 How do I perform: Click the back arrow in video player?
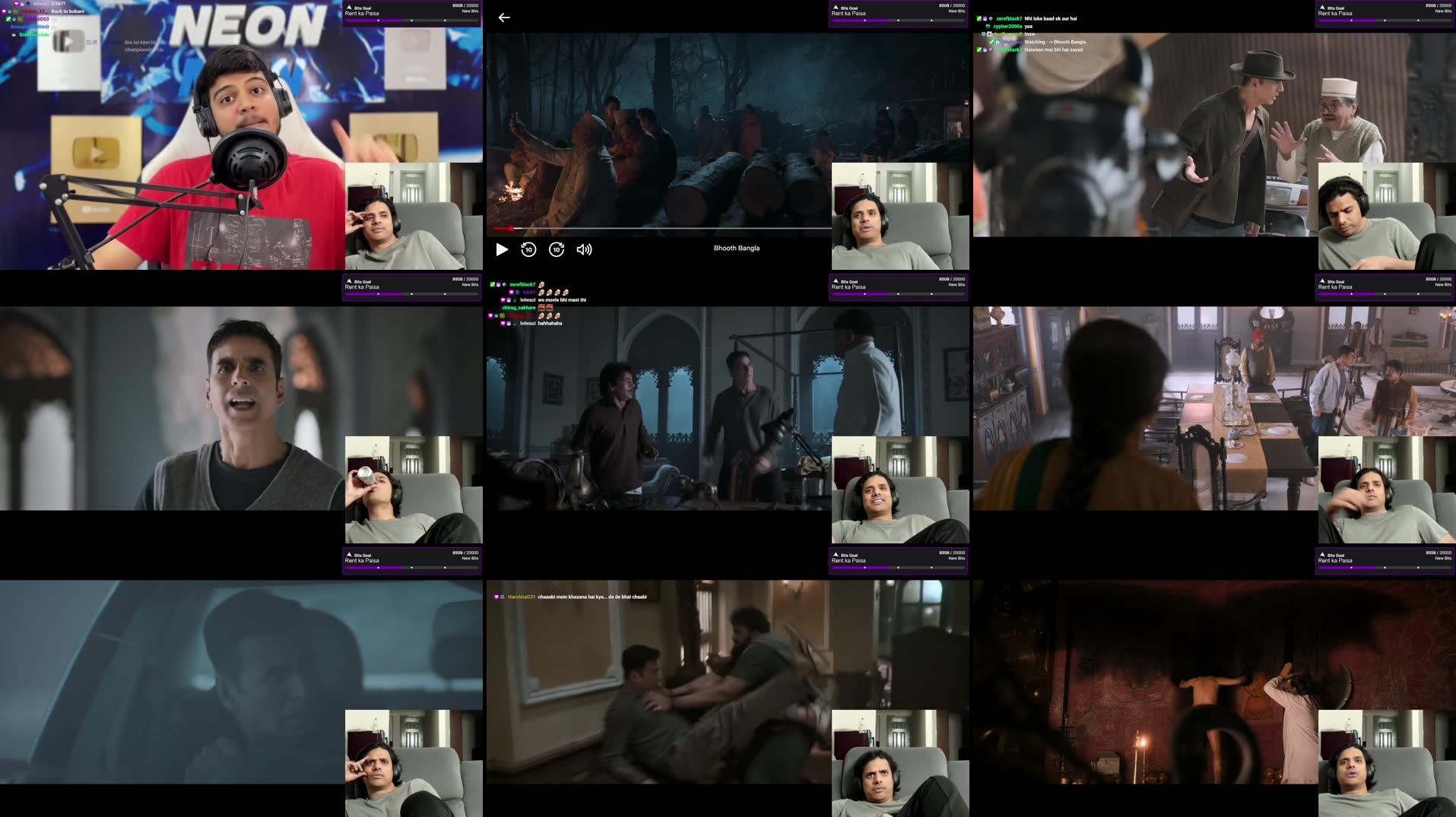coord(504,17)
